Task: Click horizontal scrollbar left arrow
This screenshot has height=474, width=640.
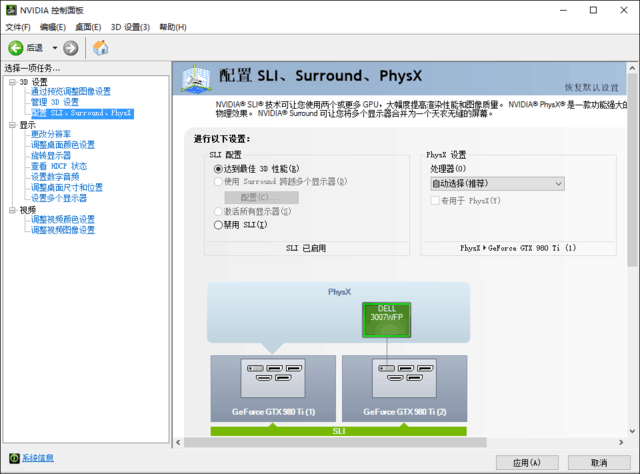Action: [178, 442]
